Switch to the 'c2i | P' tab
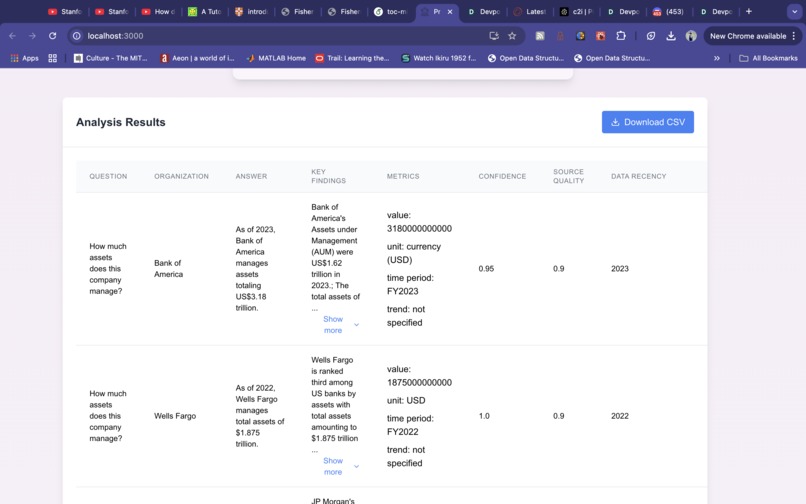This screenshot has width=806, height=504. pos(577,11)
